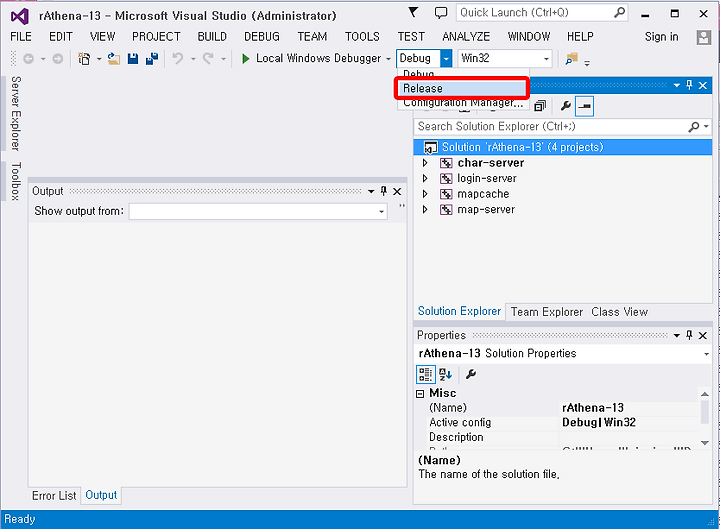
Task: Click the Undo arrow icon
Action: point(178,58)
